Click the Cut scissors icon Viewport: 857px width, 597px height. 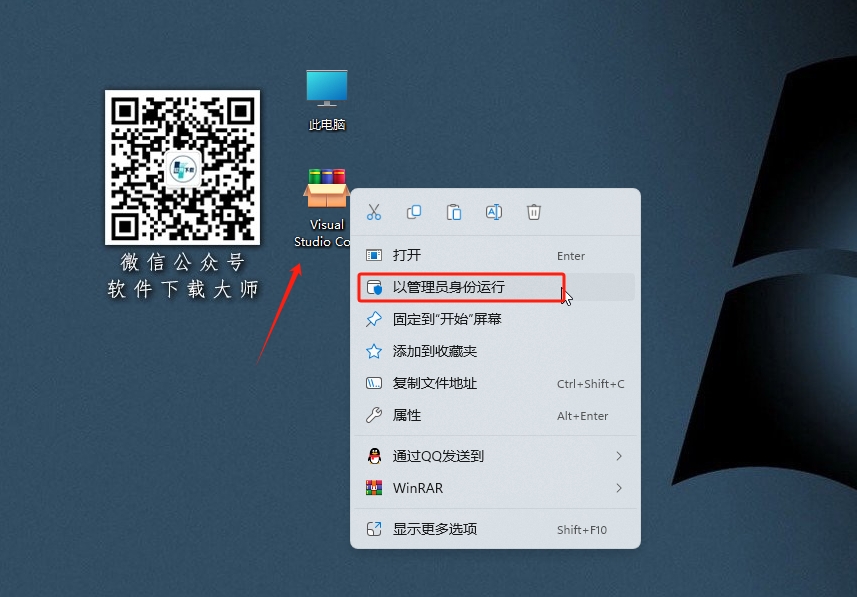pos(374,212)
